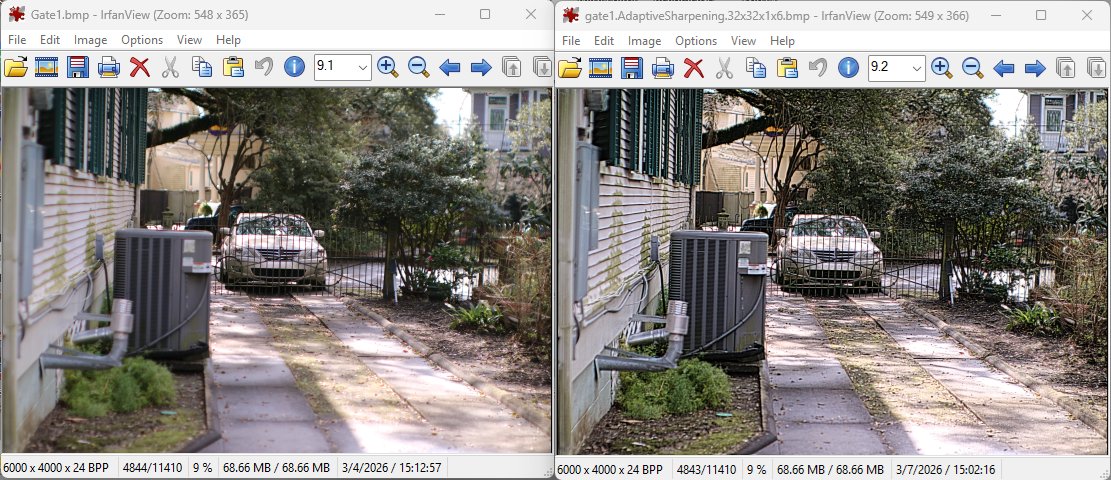Open Edit menu in Gate1.bmp window
The height and width of the screenshot is (480, 1111).
50,40
